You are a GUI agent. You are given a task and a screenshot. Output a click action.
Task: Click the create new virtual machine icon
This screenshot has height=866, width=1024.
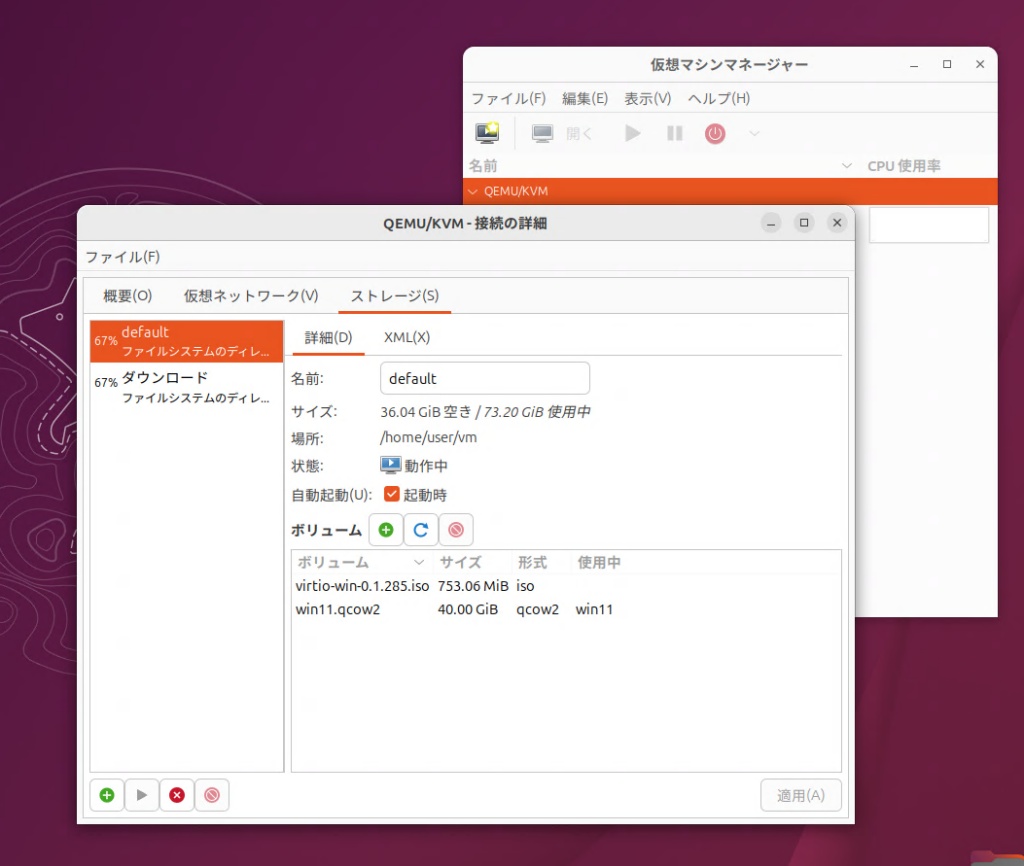pyautogui.click(x=487, y=133)
